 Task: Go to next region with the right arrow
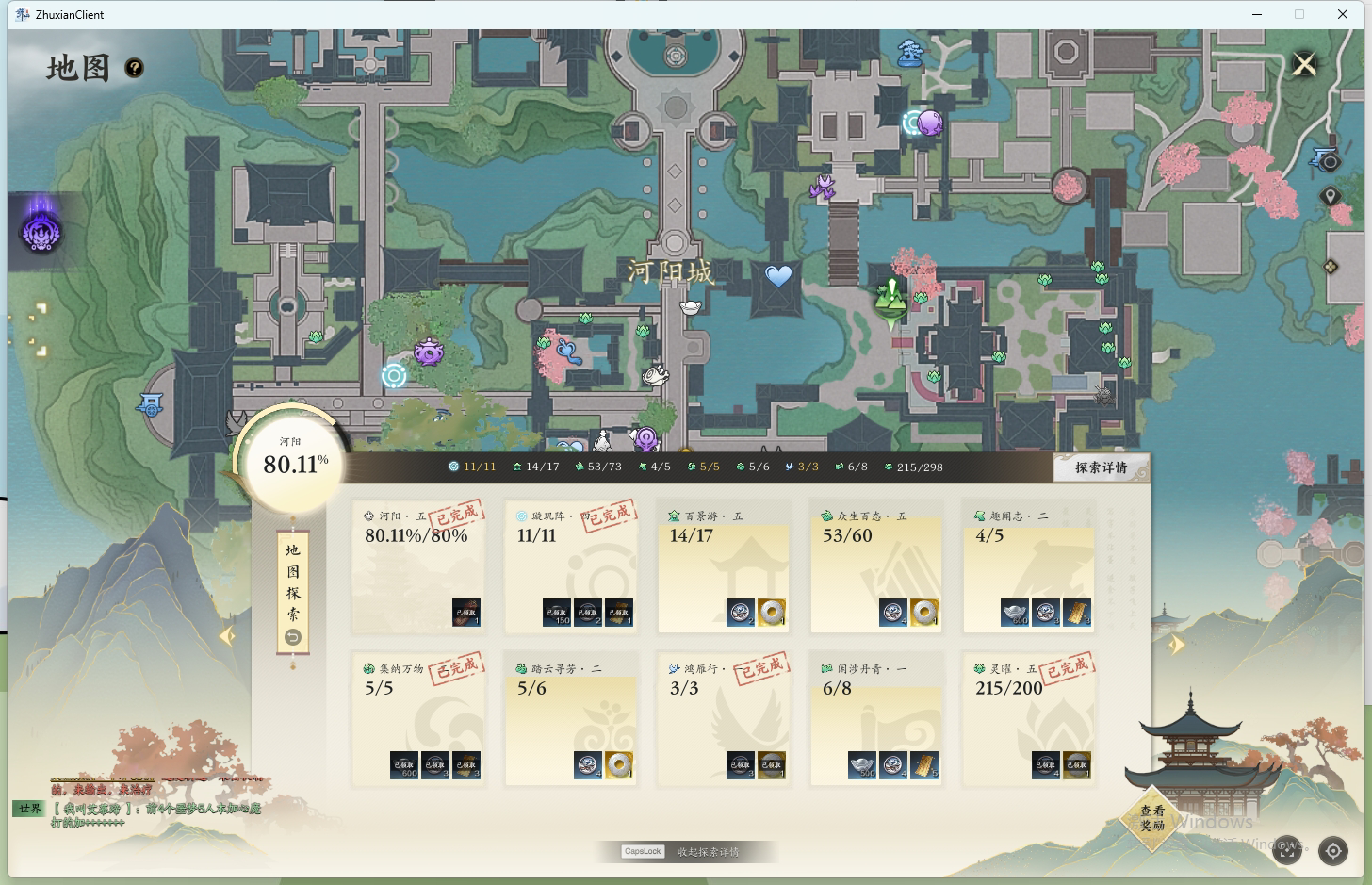(1177, 644)
